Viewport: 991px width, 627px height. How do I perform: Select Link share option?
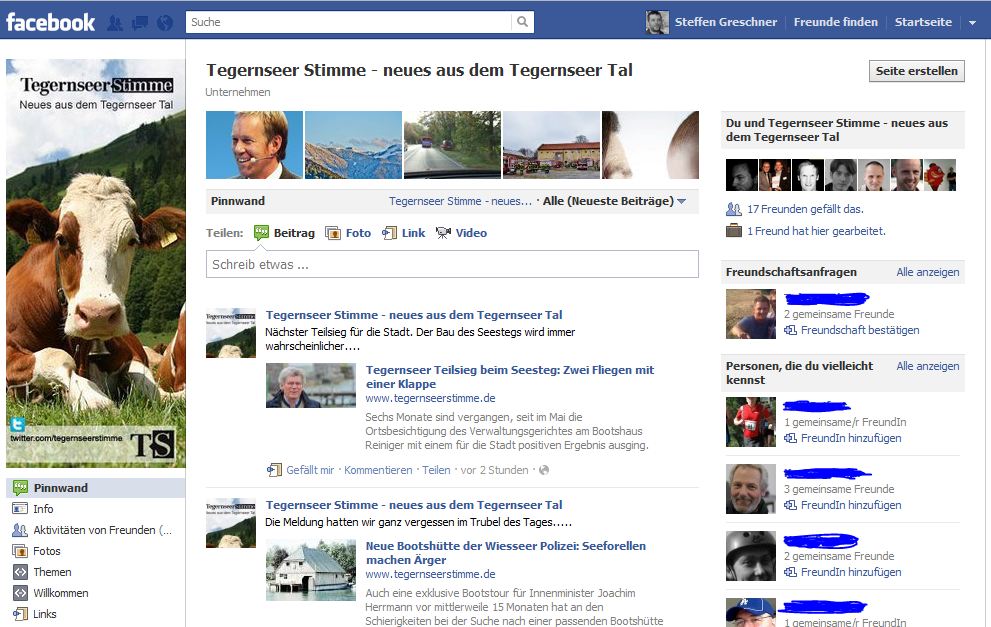[x=403, y=233]
